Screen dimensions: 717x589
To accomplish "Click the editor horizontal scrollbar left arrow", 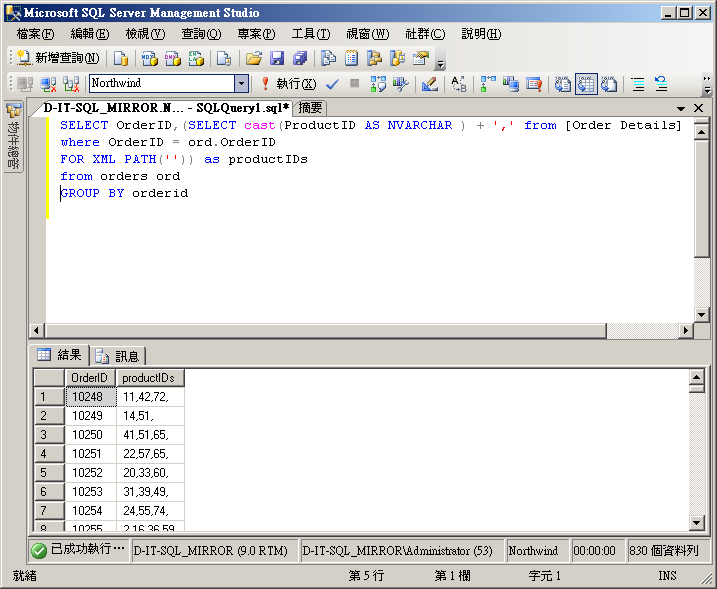I will tap(37, 330).
